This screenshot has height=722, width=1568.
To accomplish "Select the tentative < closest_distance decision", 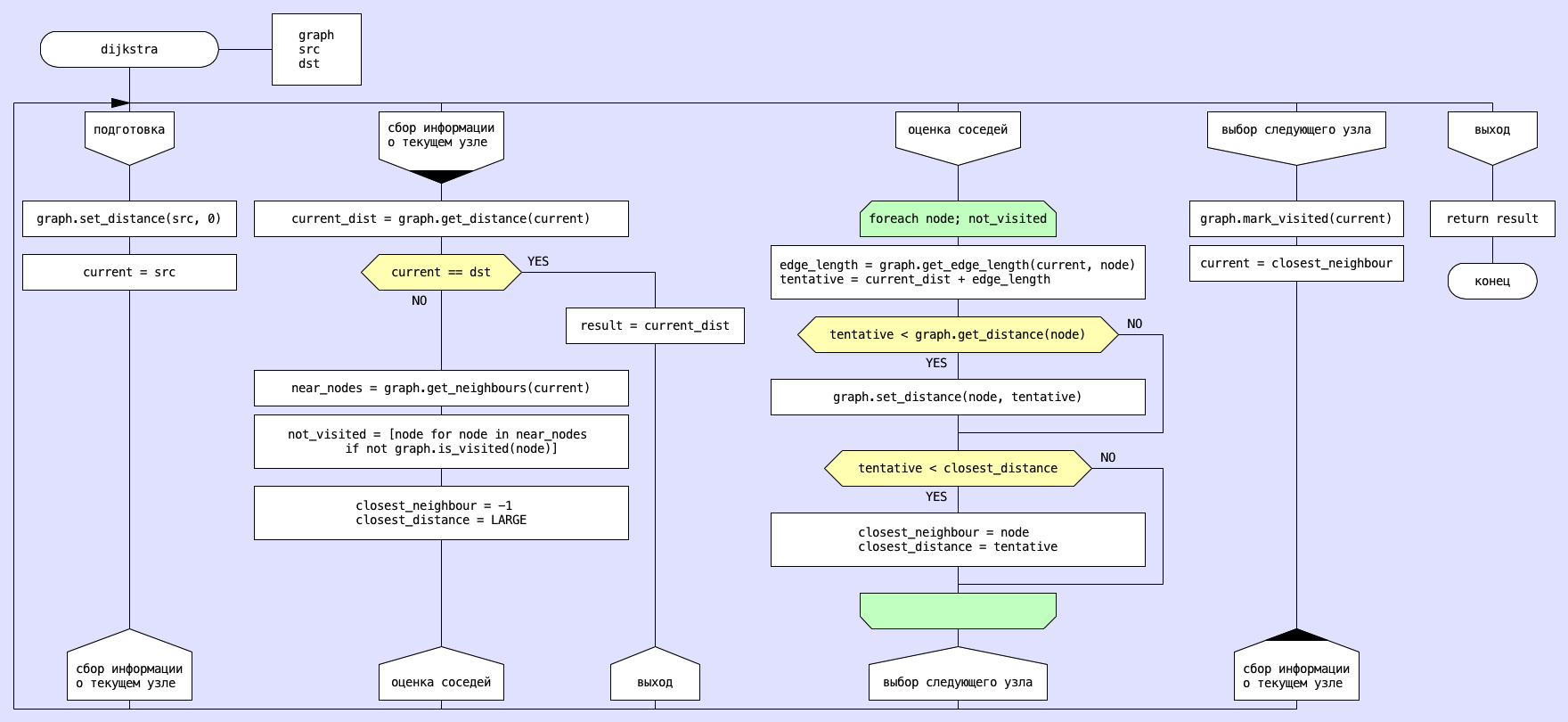I will point(958,468).
